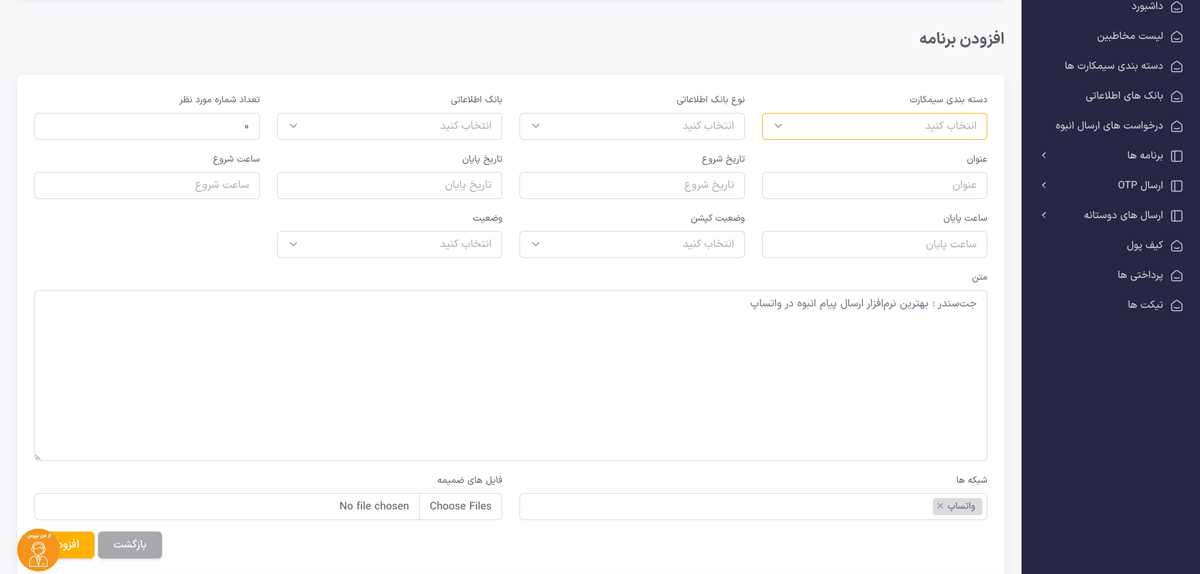Open the نوع بانک اطلاعاتی dropdown
Viewport: 1200px width, 574px height.
[x=632, y=126]
